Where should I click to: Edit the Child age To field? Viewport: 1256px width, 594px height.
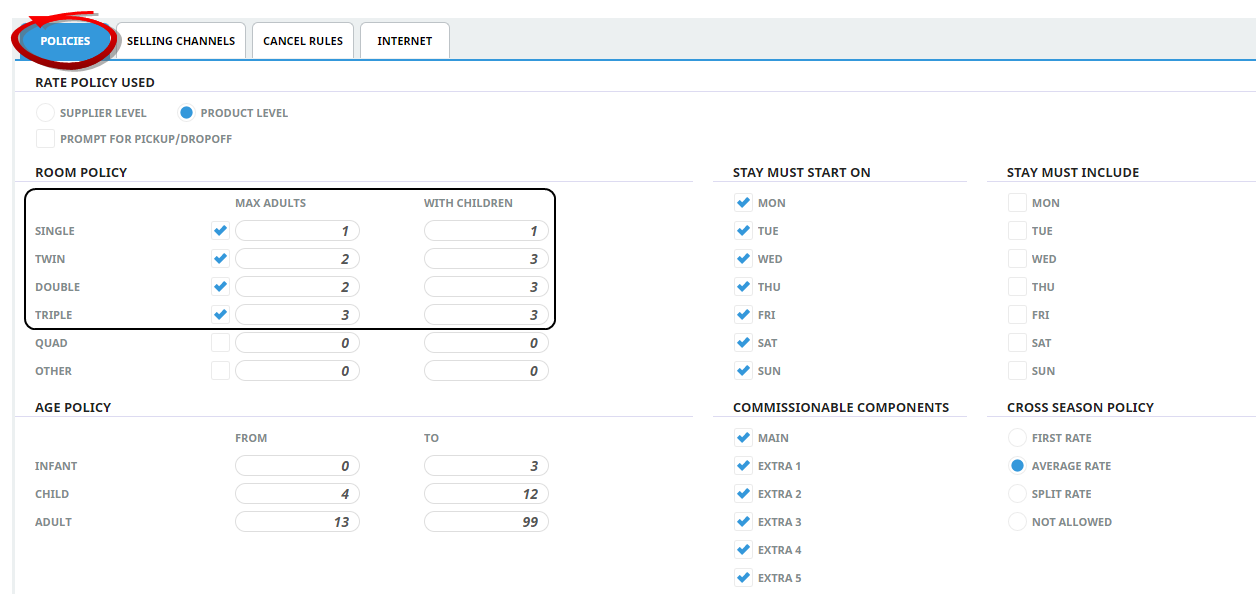coord(486,494)
